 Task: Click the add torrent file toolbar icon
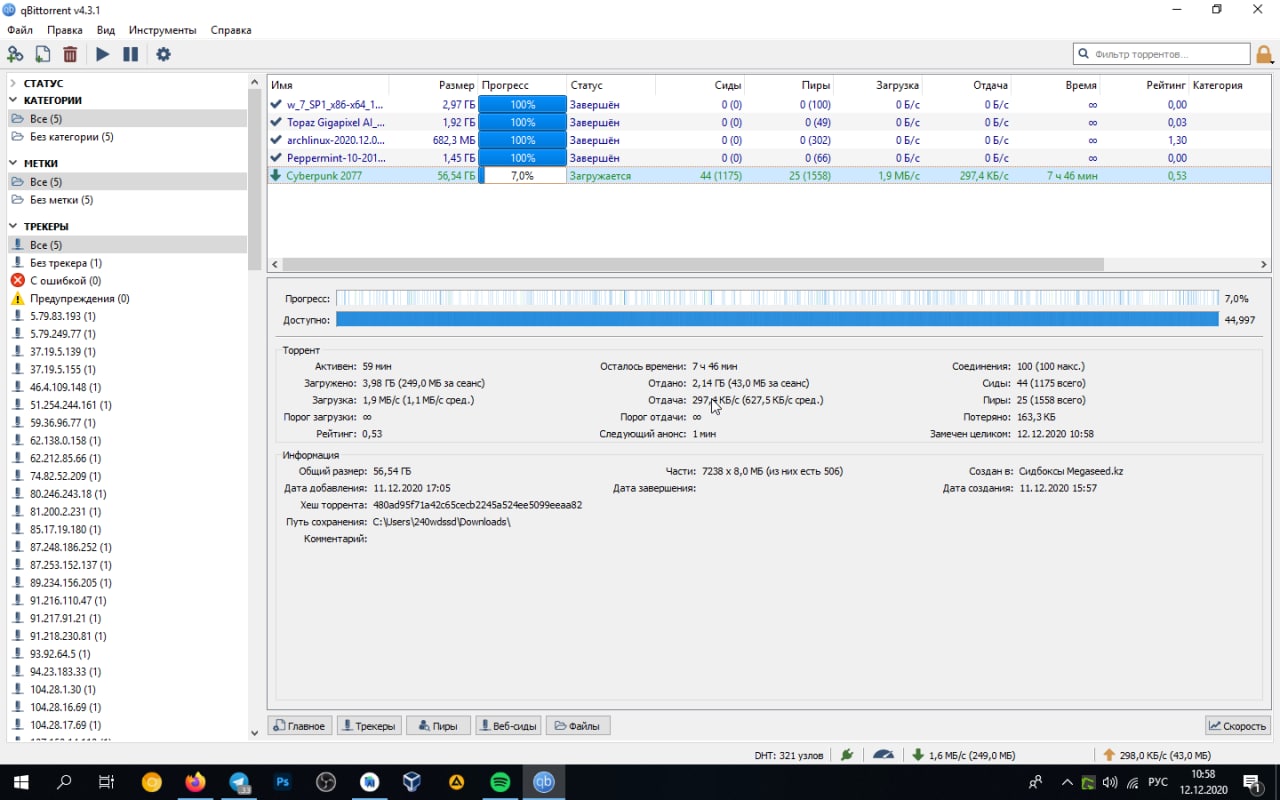[x=43, y=55]
